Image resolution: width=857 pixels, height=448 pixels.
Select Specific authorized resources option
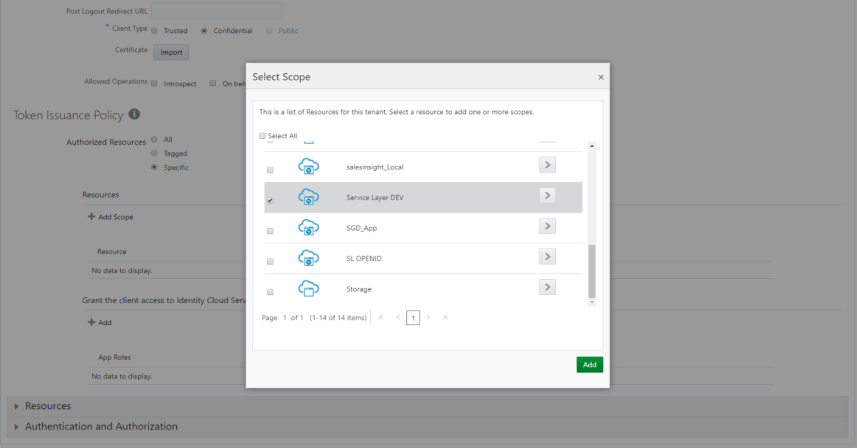tap(154, 167)
